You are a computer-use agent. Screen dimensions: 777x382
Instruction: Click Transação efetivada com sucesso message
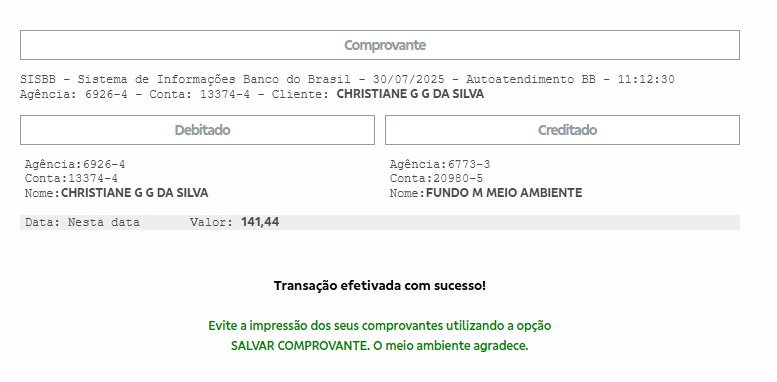click(380, 286)
